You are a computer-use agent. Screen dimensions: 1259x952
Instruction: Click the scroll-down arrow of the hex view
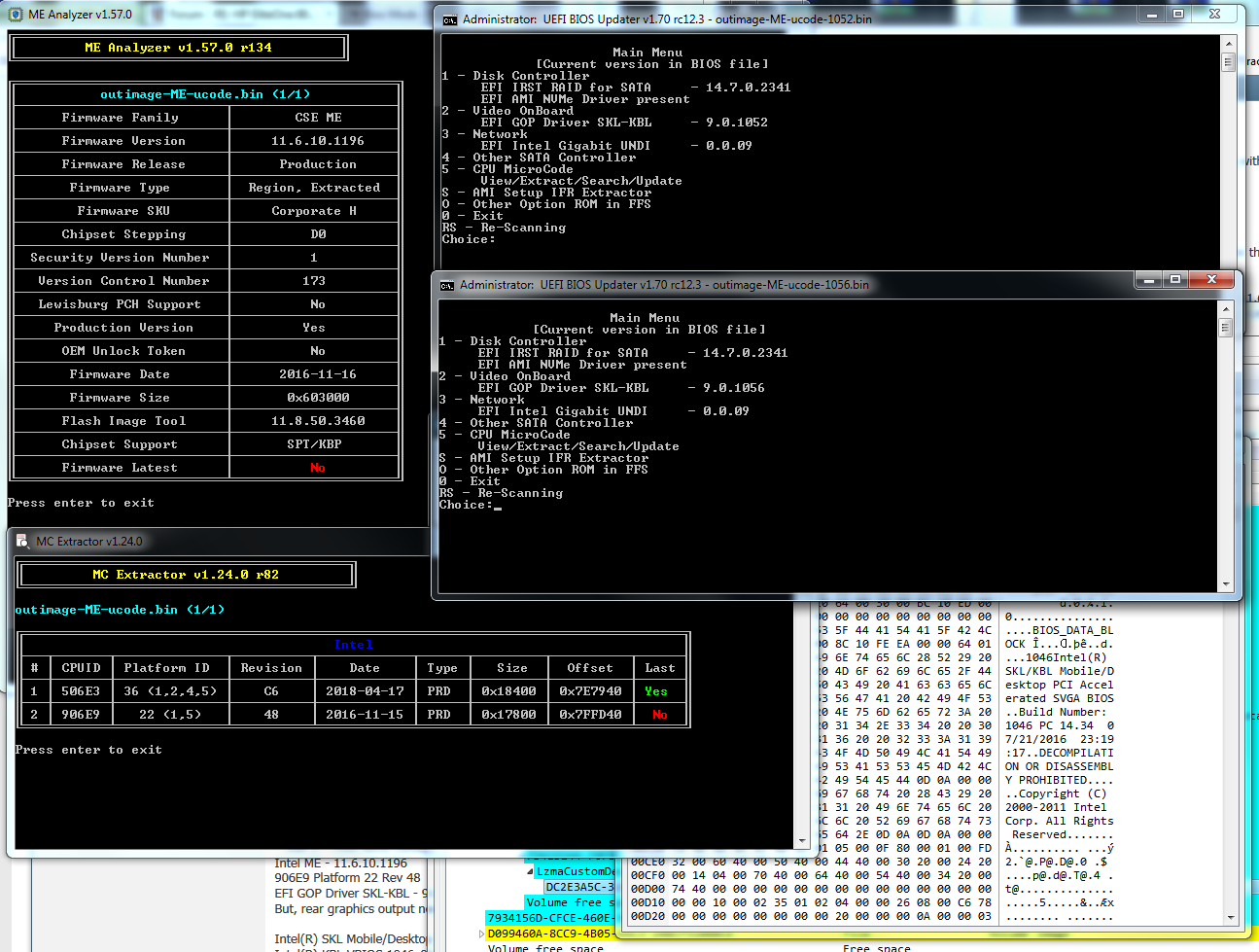tap(1232, 917)
